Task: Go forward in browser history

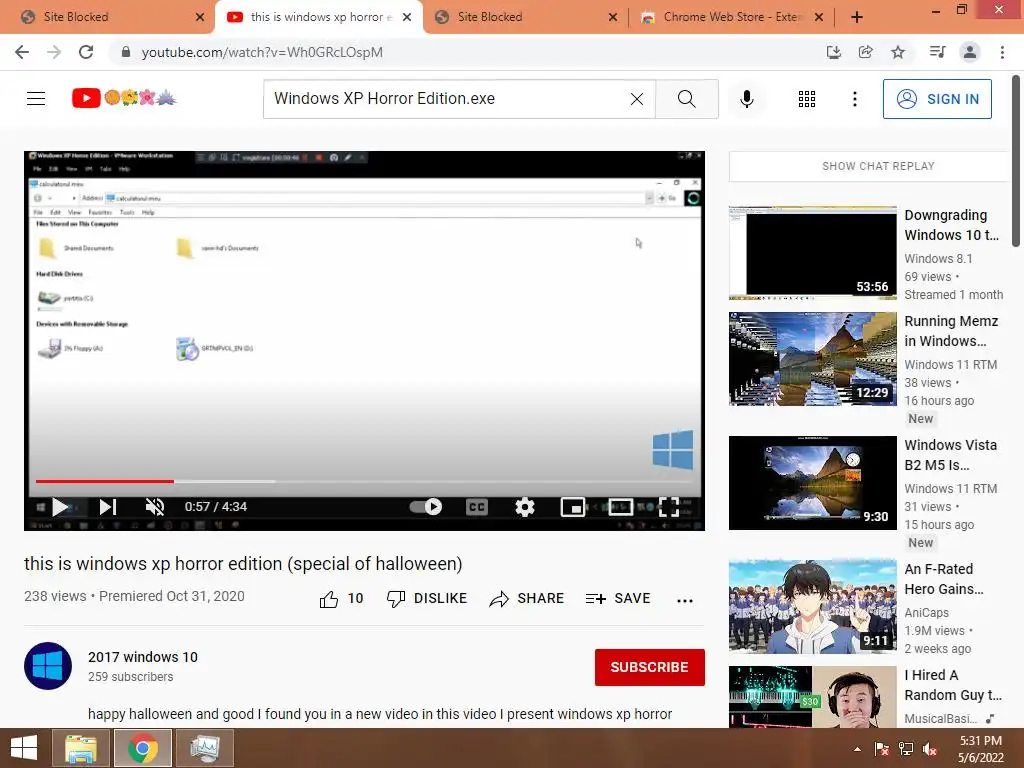Action: 54,52
